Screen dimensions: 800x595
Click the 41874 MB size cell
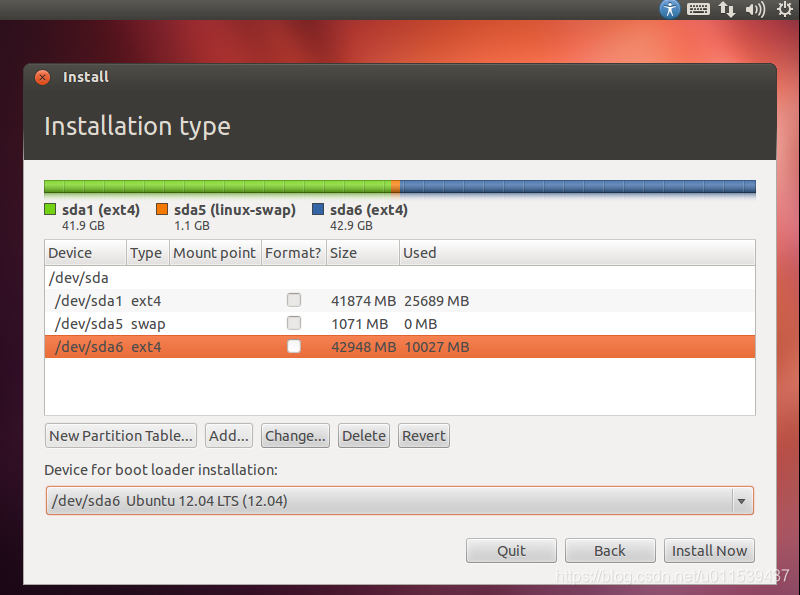tap(363, 301)
